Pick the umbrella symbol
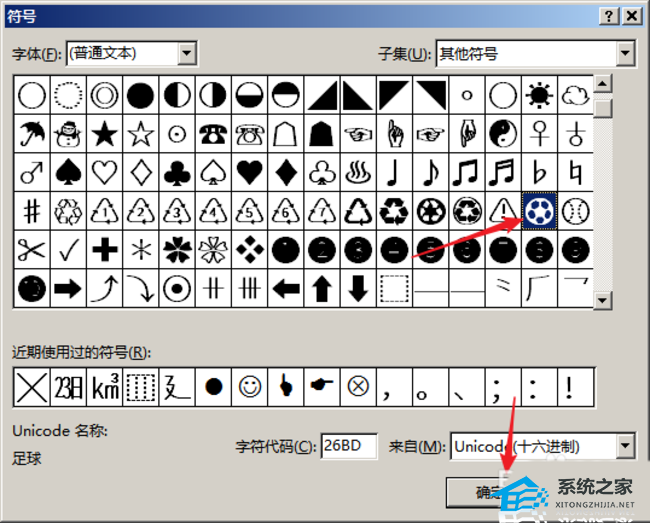The image size is (650, 523). pos(32,133)
